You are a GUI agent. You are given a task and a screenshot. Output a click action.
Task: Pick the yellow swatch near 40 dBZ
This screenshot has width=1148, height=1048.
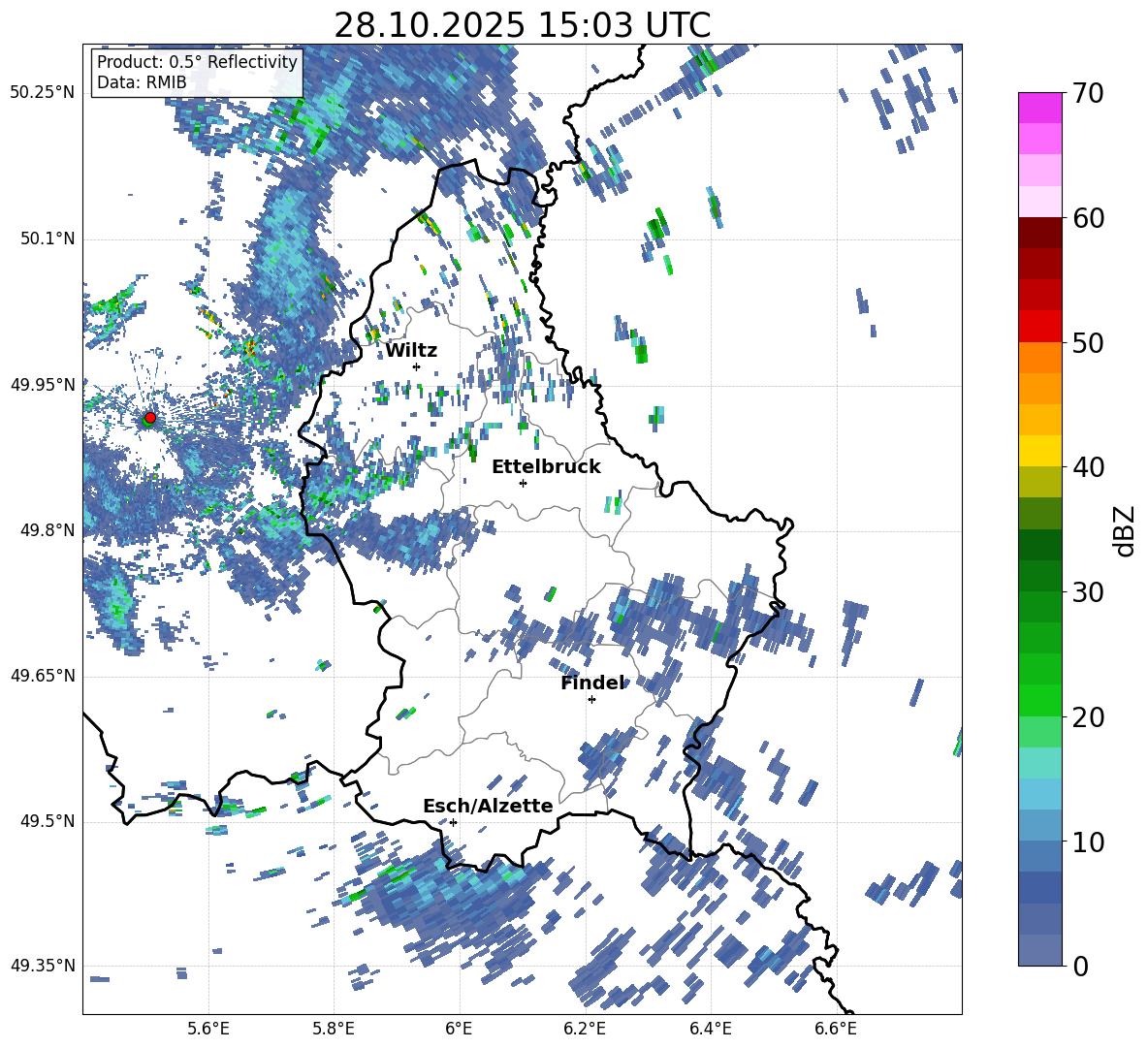pos(1039,451)
